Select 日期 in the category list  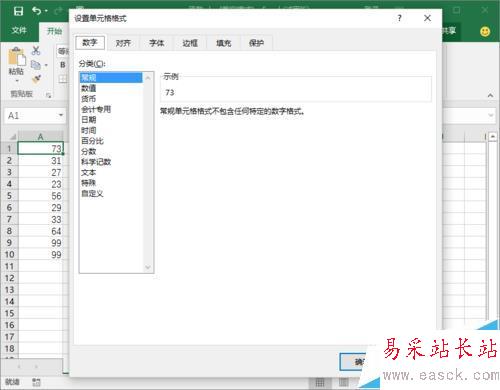(111, 120)
